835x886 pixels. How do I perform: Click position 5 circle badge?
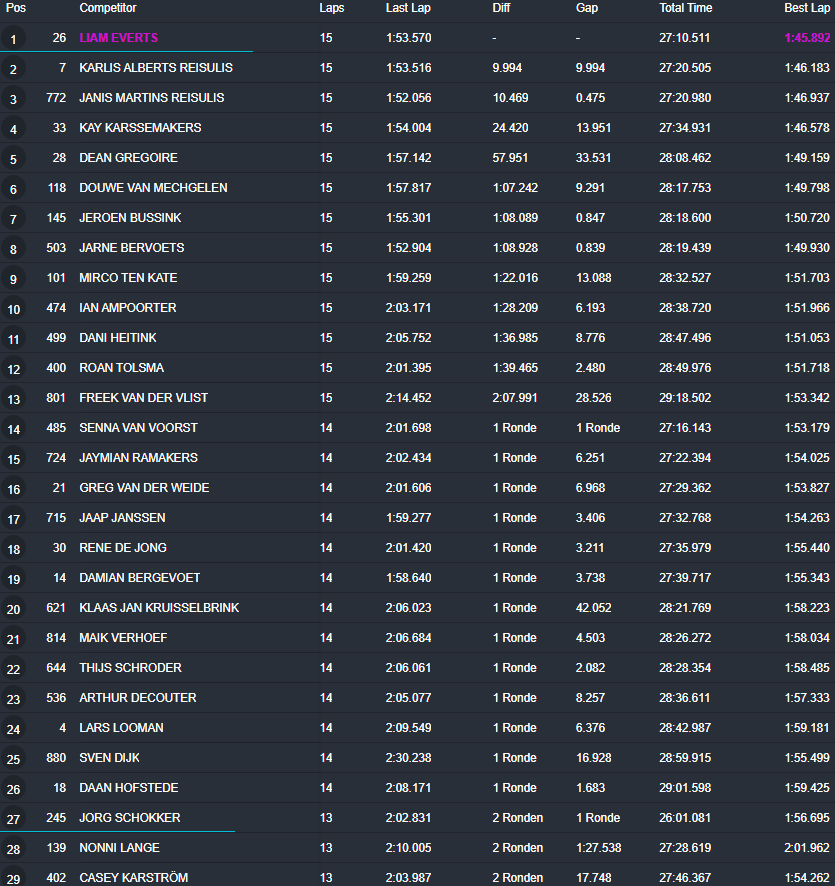pos(13,159)
